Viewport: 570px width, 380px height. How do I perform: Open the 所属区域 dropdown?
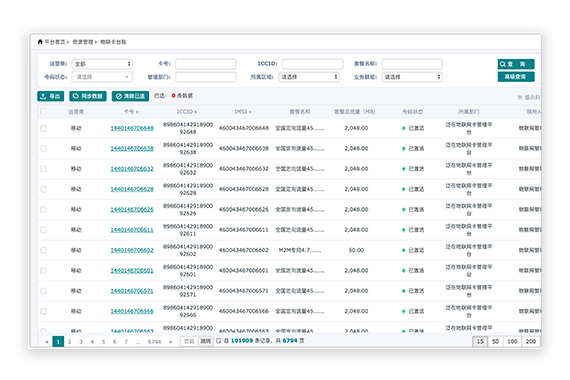tap(309, 77)
